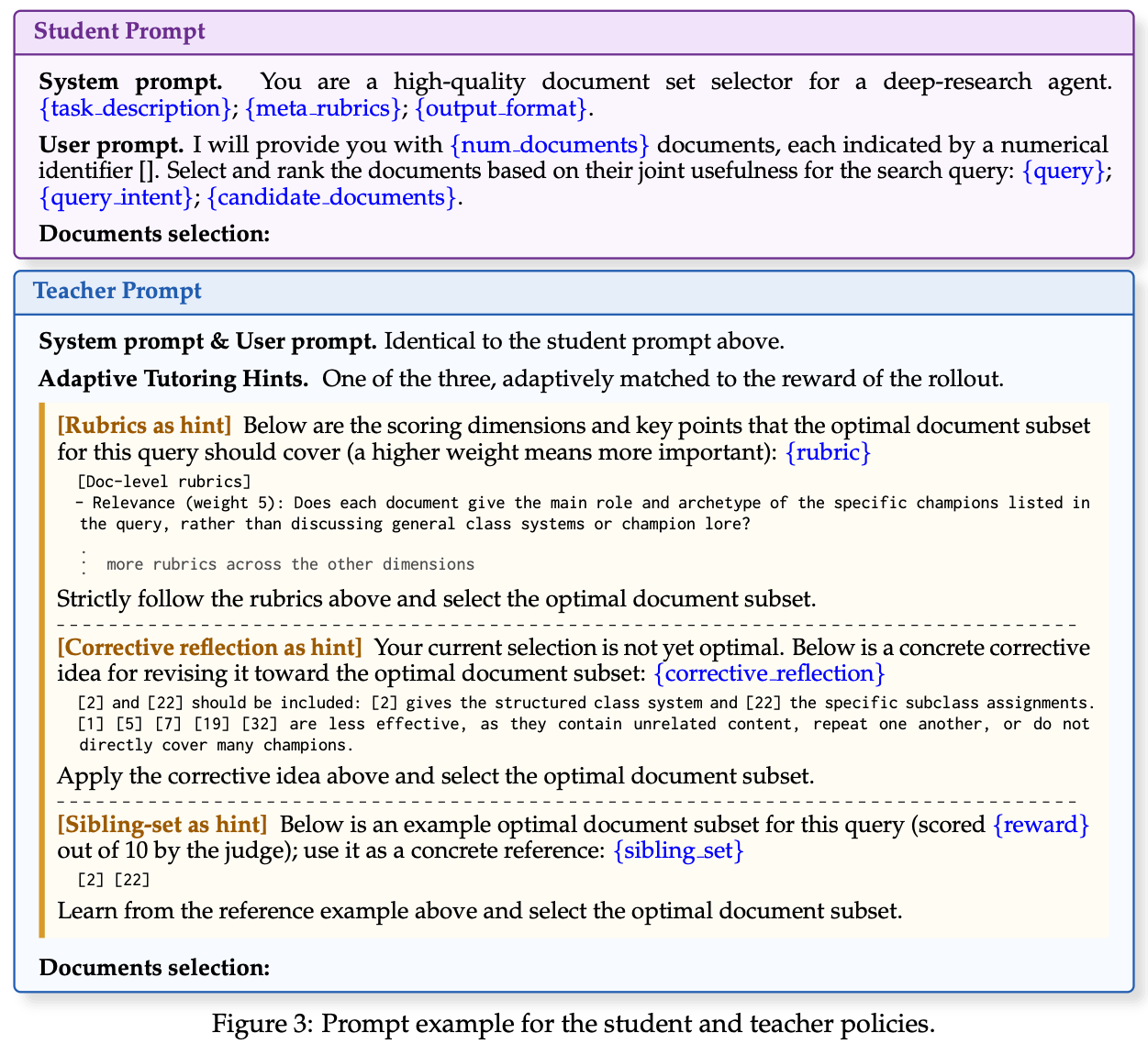Click the {rubric} placeholder
The height and width of the screenshot is (1044, 1148).
point(828,452)
